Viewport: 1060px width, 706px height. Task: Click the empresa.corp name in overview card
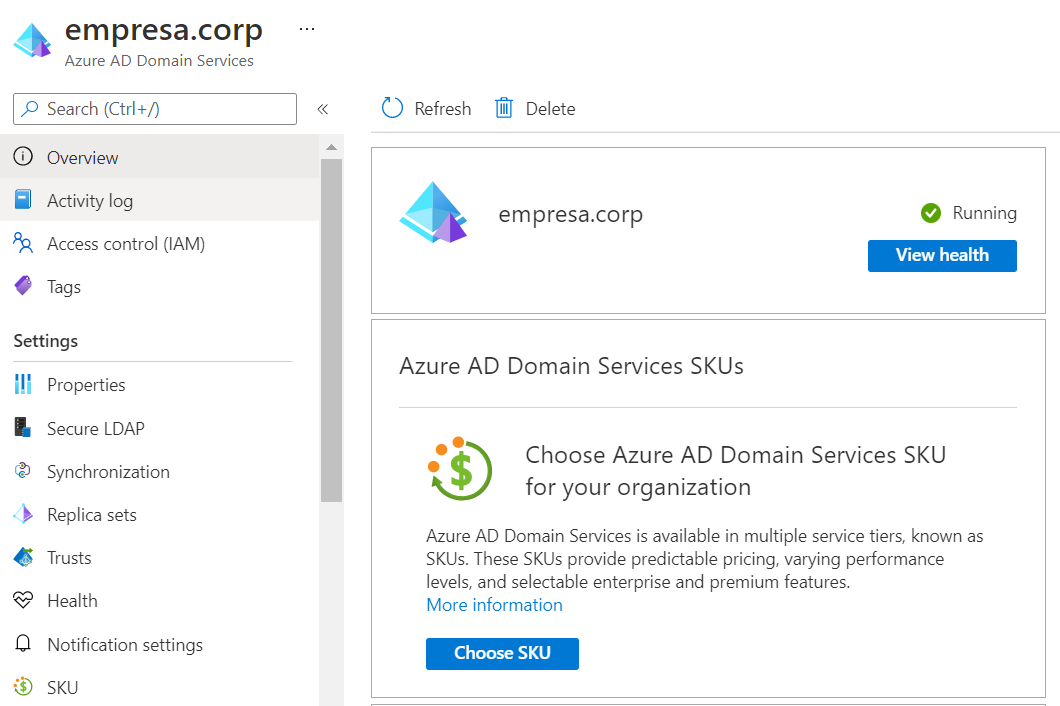click(x=571, y=214)
